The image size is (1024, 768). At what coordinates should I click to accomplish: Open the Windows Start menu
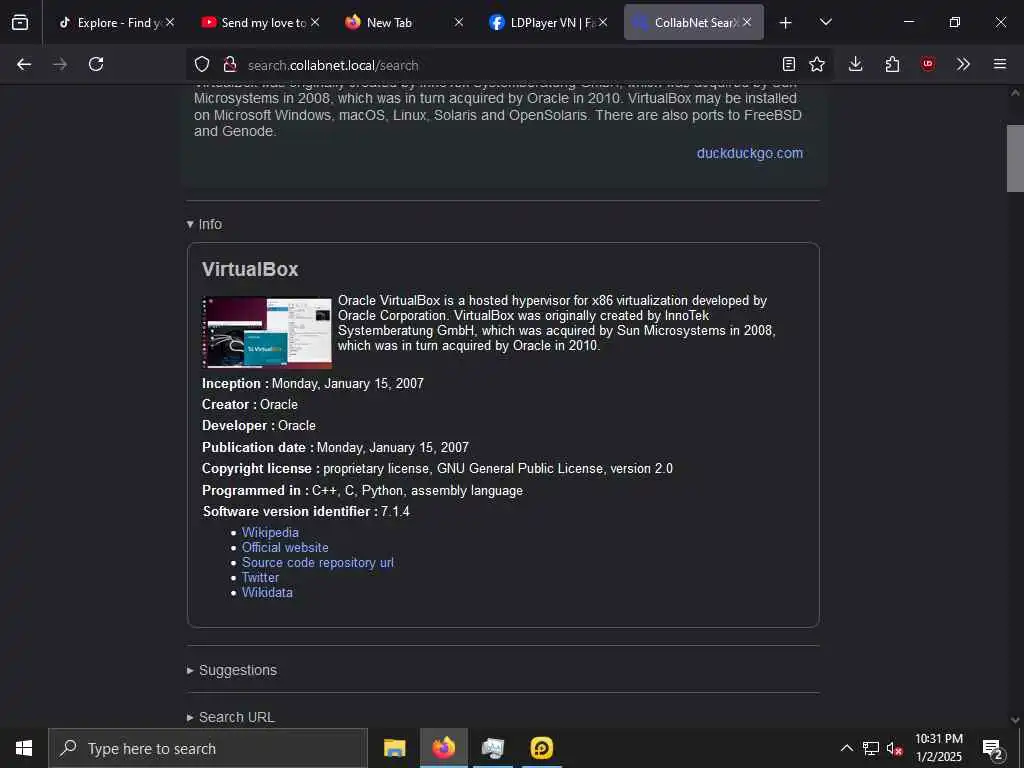pos(24,748)
